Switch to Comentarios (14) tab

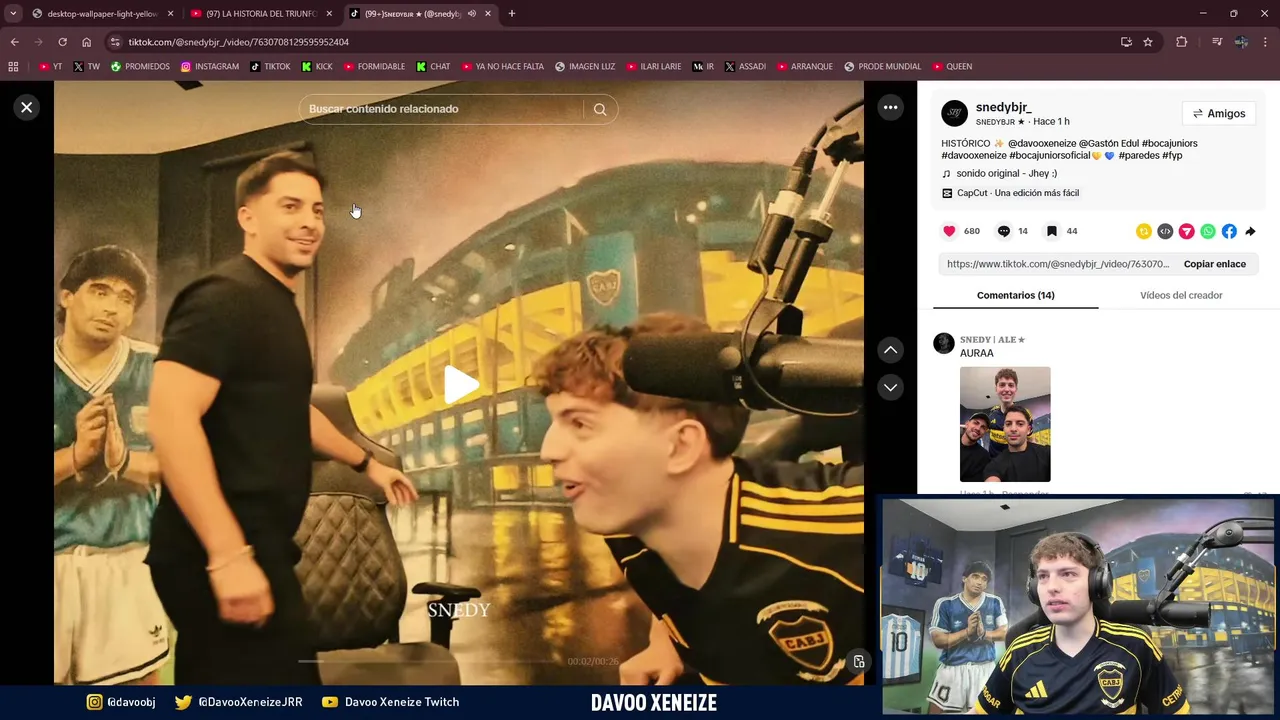[x=1015, y=295]
